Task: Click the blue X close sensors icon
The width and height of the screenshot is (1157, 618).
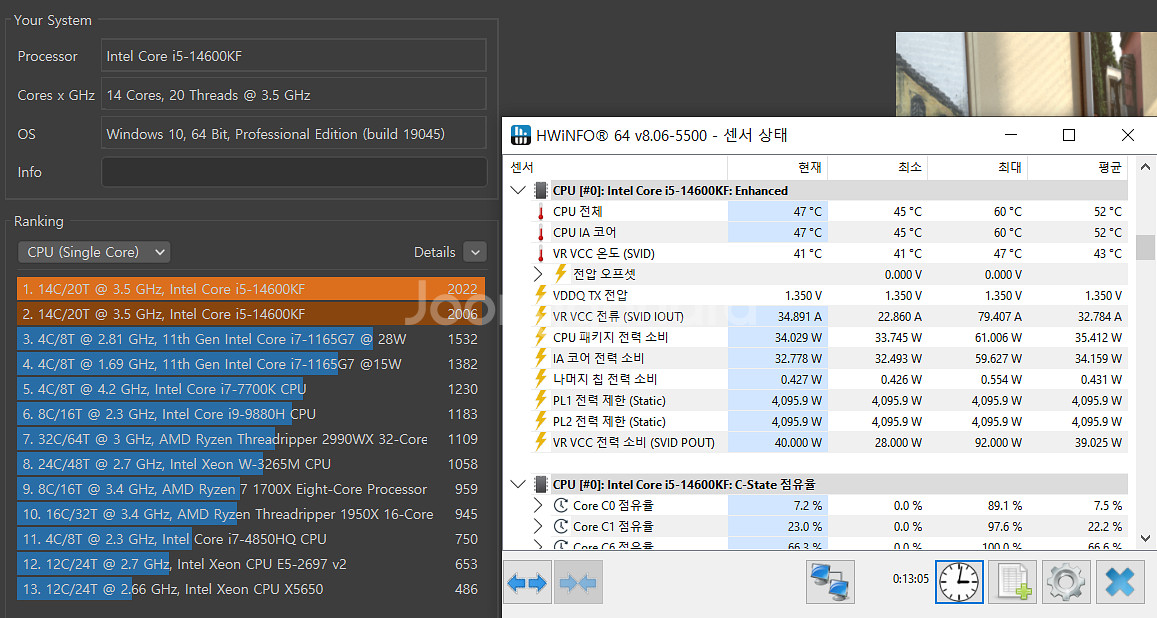Action: [1120, 583]
